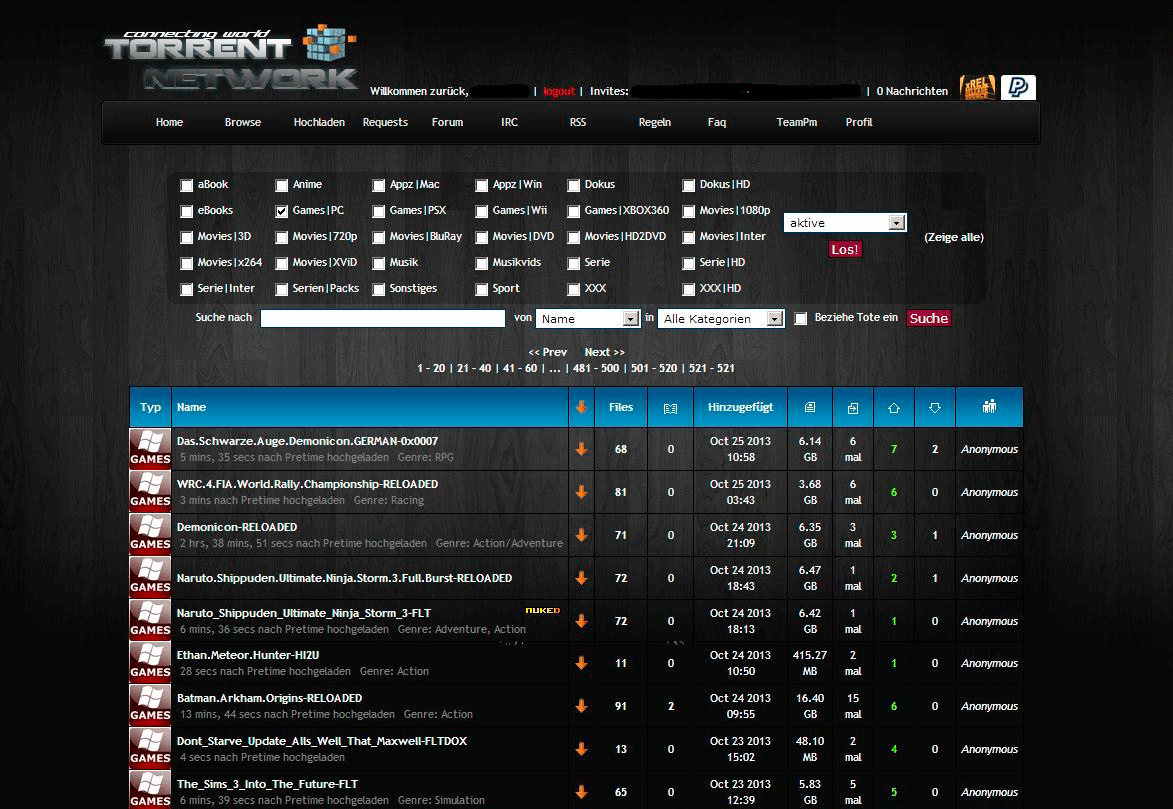Sort by comments column icon
Image resolution: width=1173 pixels, height=809 pixels.
click(x=670, y=408)
